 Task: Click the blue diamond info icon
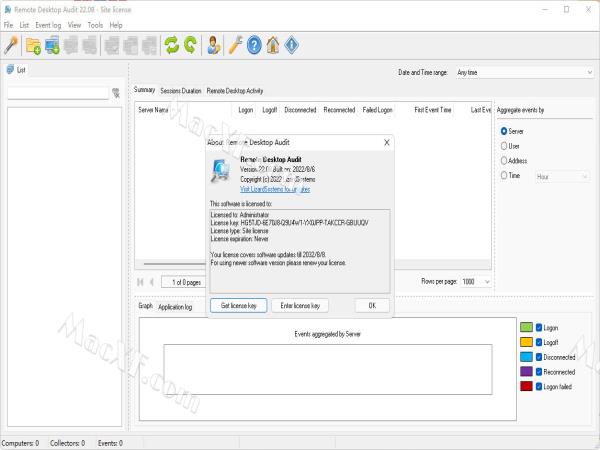(291, 45)
